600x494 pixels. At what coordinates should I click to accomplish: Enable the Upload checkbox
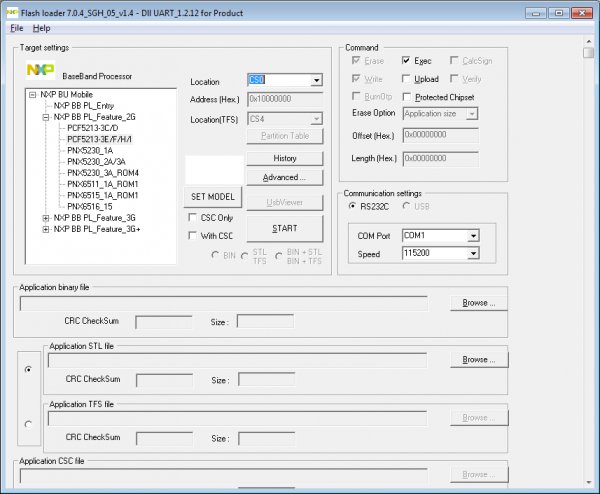coord(406,78)
